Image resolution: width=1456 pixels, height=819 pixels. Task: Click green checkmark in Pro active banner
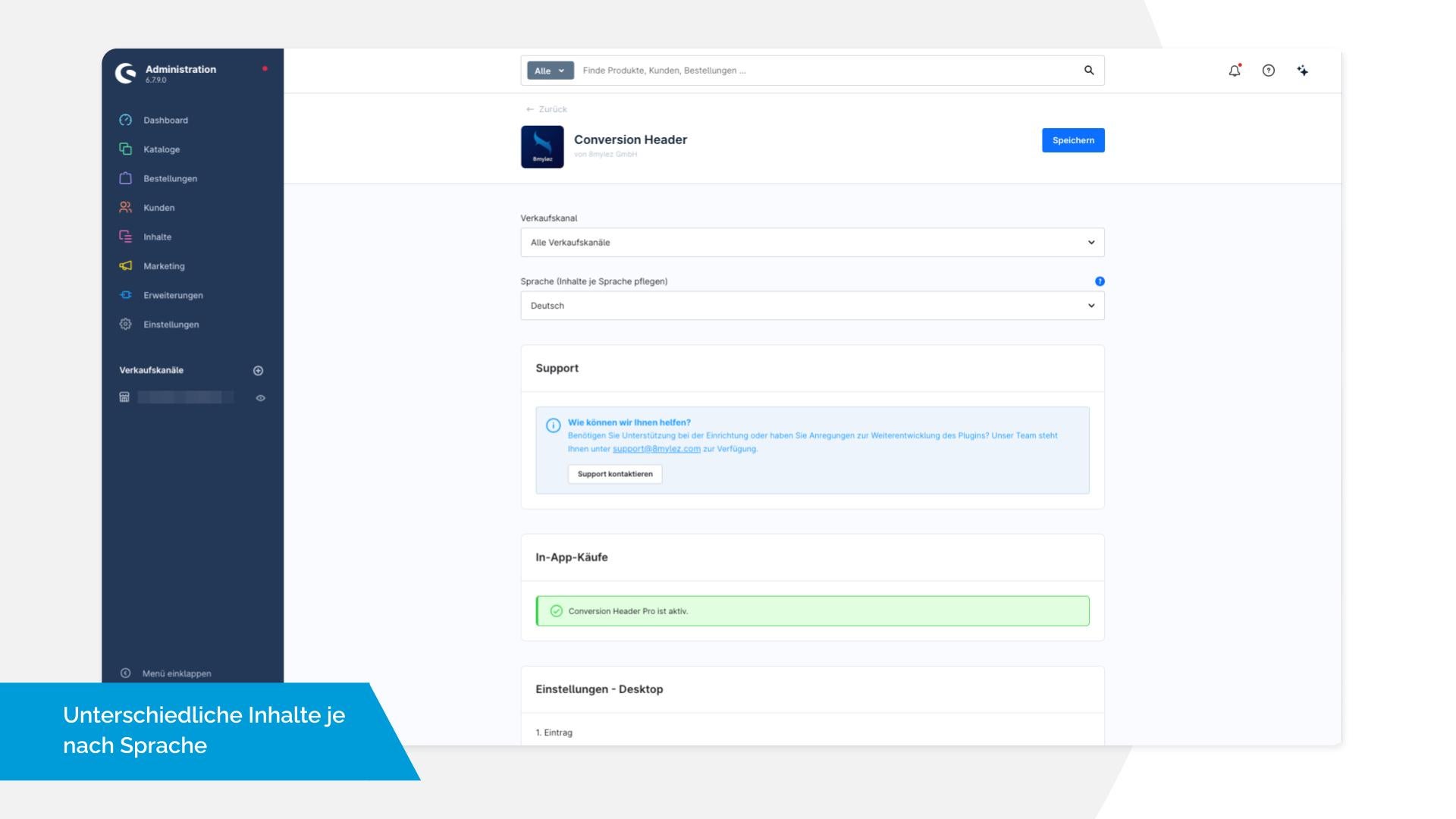coord(557,611)
